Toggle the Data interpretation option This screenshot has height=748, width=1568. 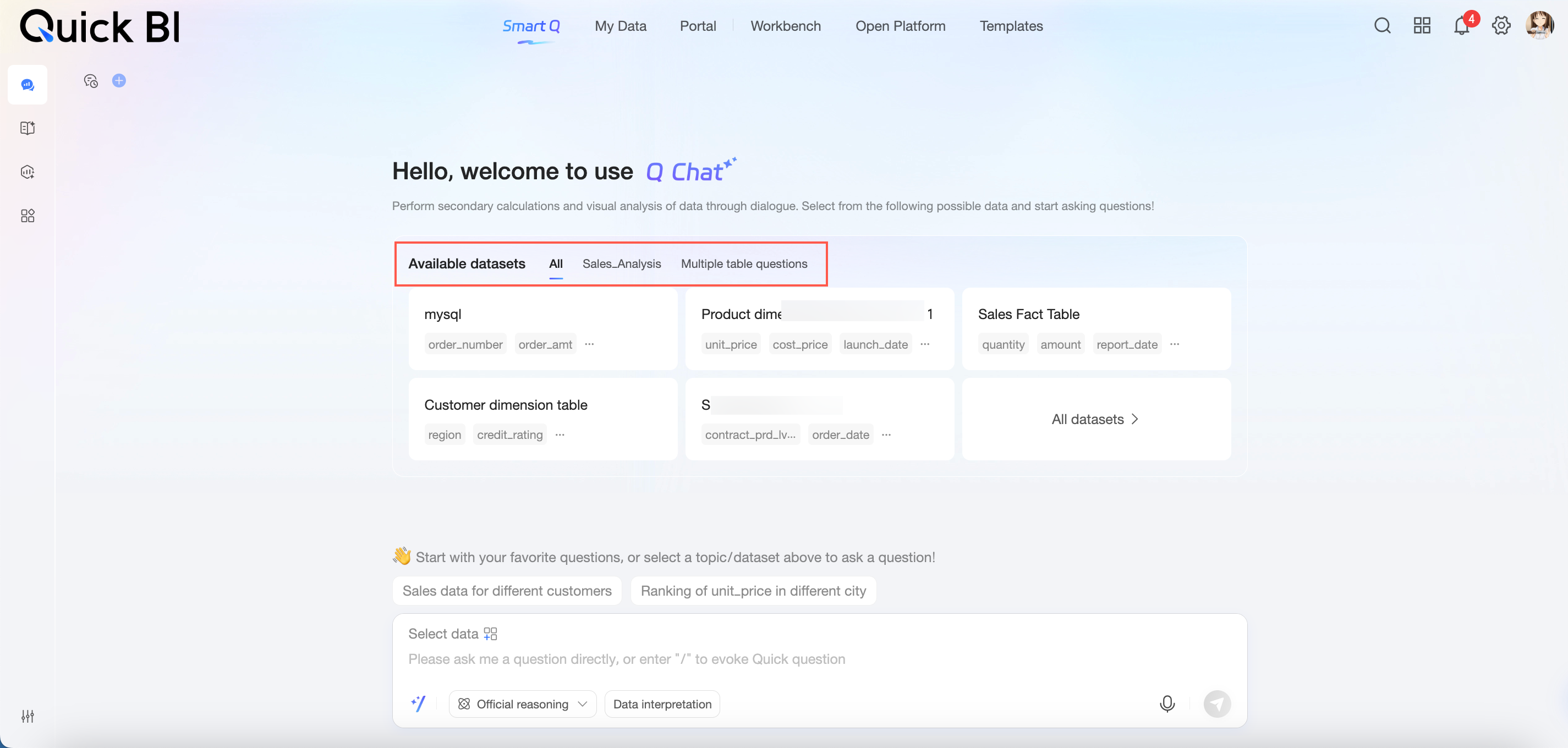tap(662, 704)
